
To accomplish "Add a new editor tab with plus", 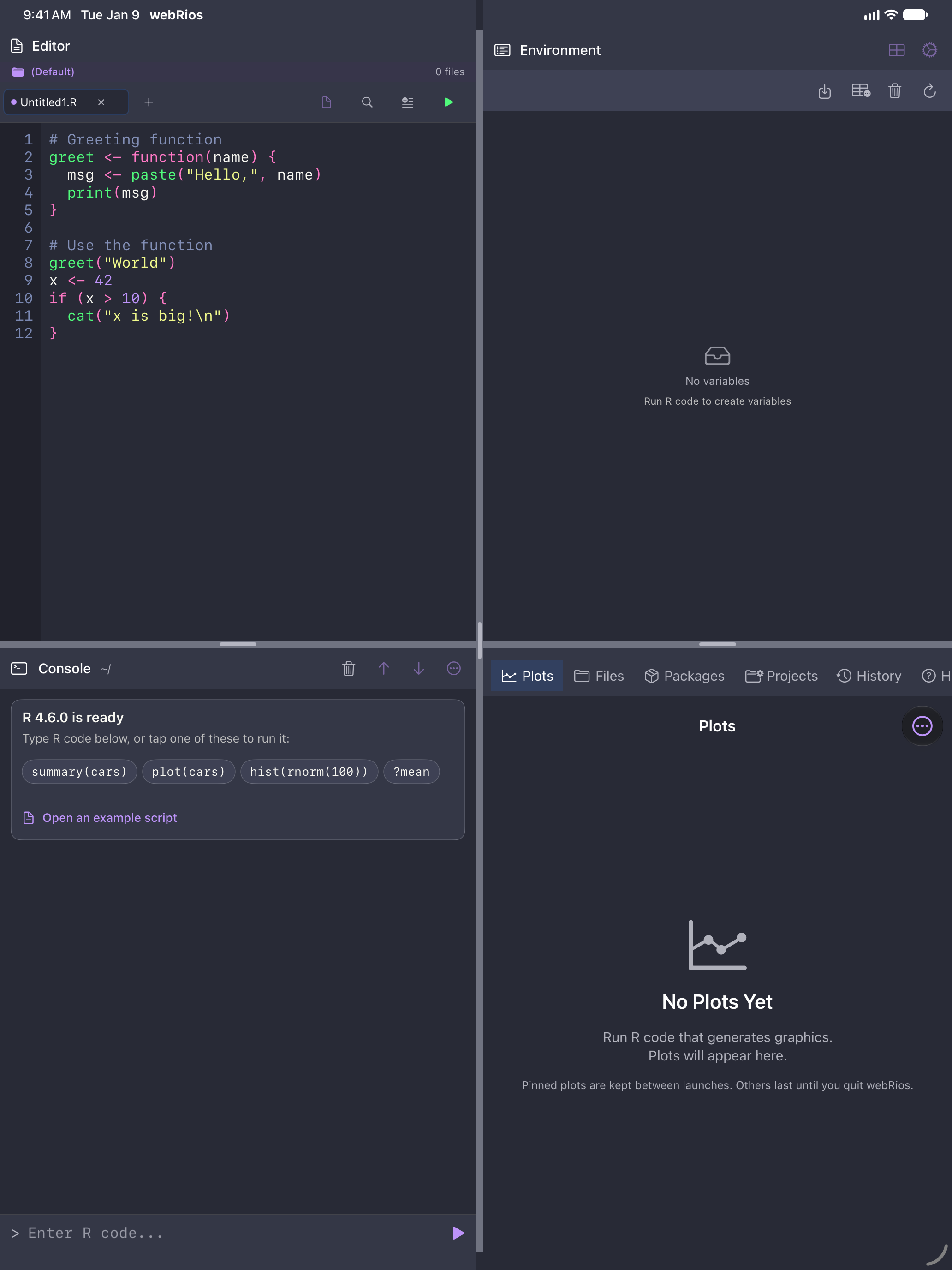I will point(149,102).
